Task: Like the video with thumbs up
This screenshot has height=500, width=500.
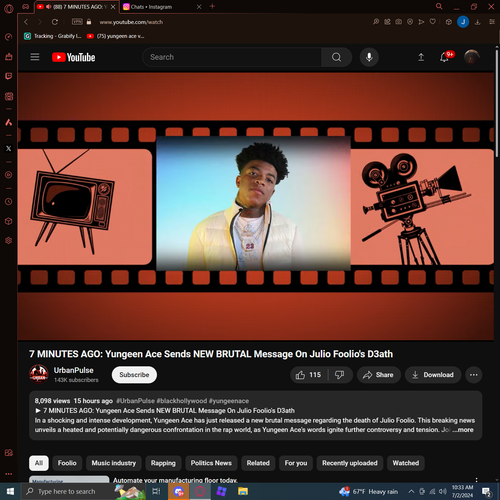Action: coord(308,375)
